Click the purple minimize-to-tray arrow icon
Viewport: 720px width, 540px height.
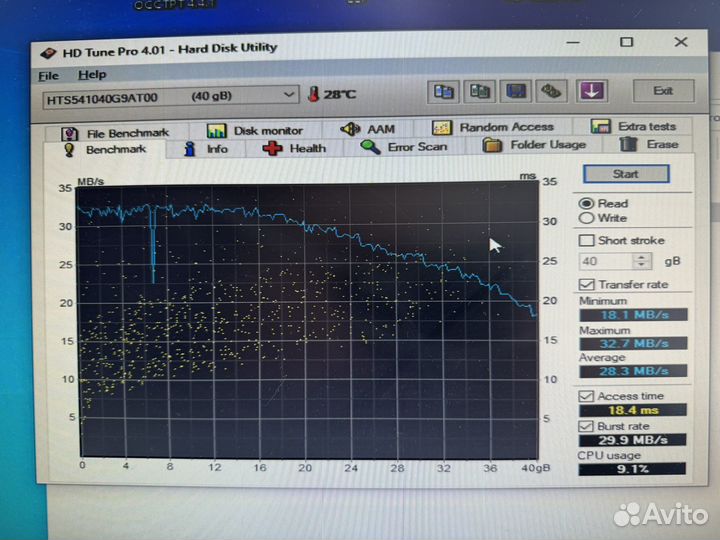(591, 90)
